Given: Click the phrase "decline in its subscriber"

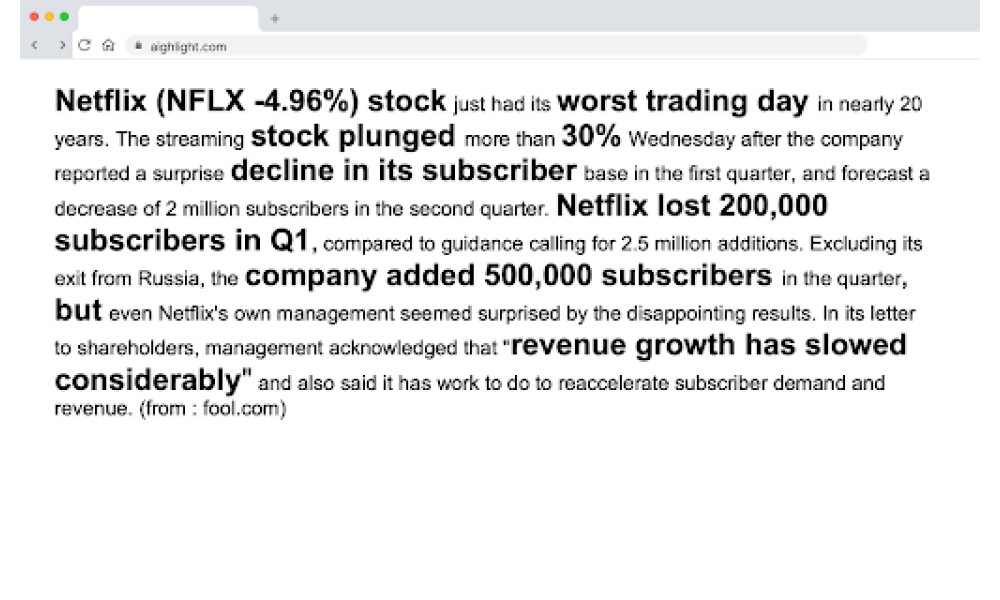Looking at the screenshot, I should click(403, 170).
